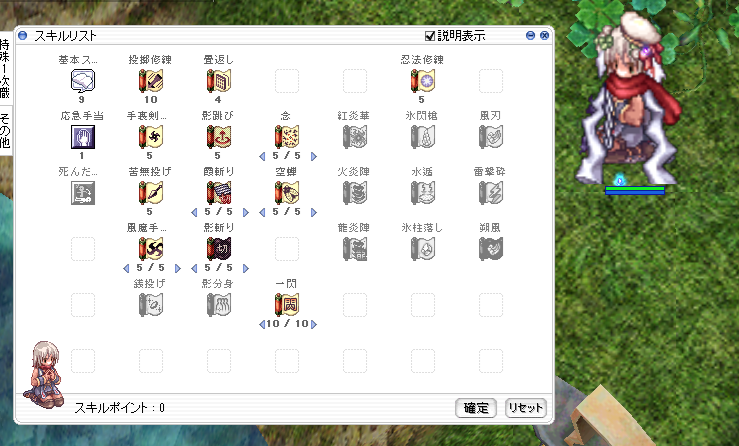Click the 一閃 skill scroll icon

pyautogui.click(x=287, y=305)
